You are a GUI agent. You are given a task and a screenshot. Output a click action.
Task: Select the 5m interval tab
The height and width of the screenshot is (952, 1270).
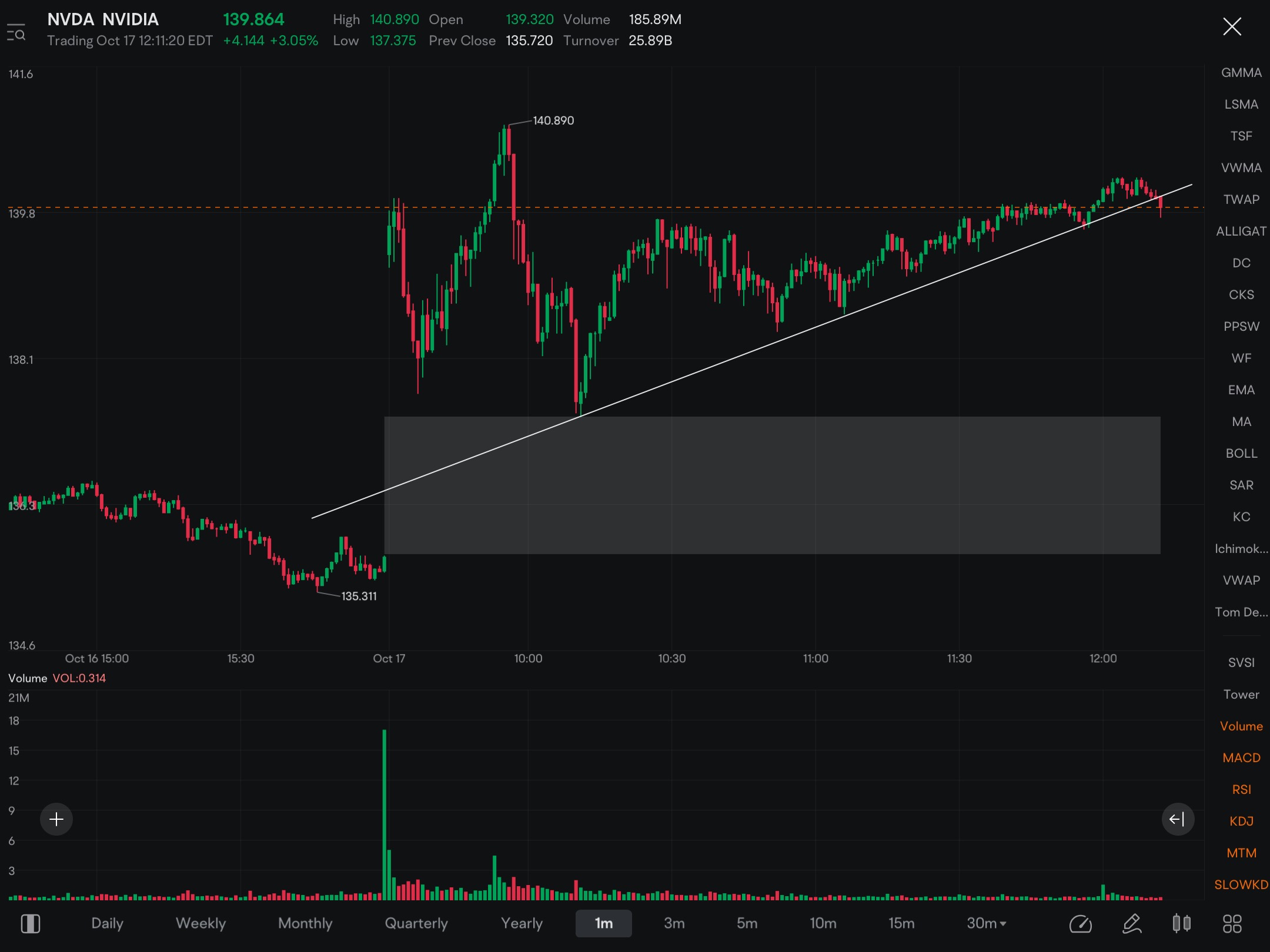[x=747, y=924]
